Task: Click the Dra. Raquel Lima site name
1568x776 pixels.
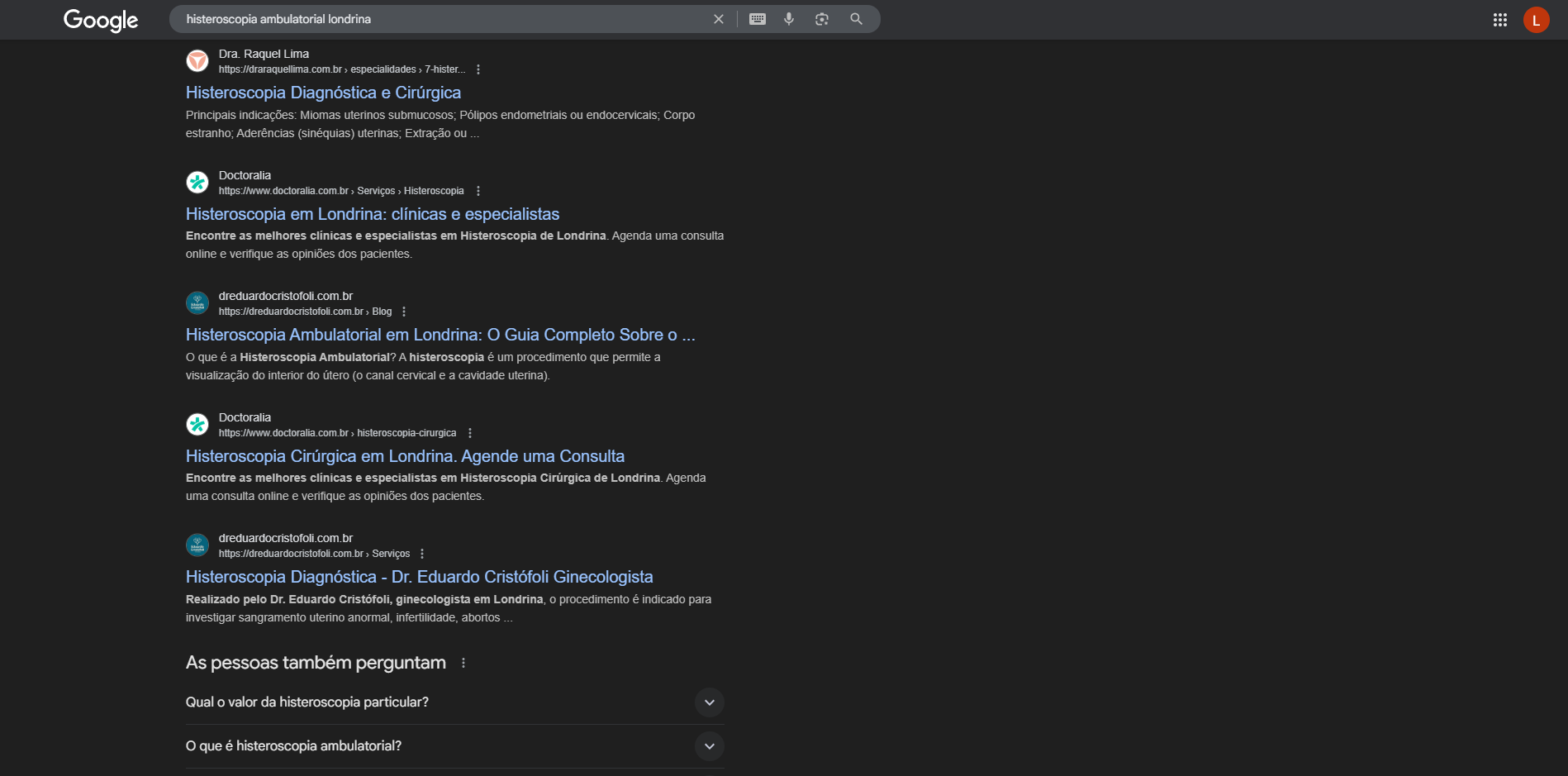Action: 264,54
